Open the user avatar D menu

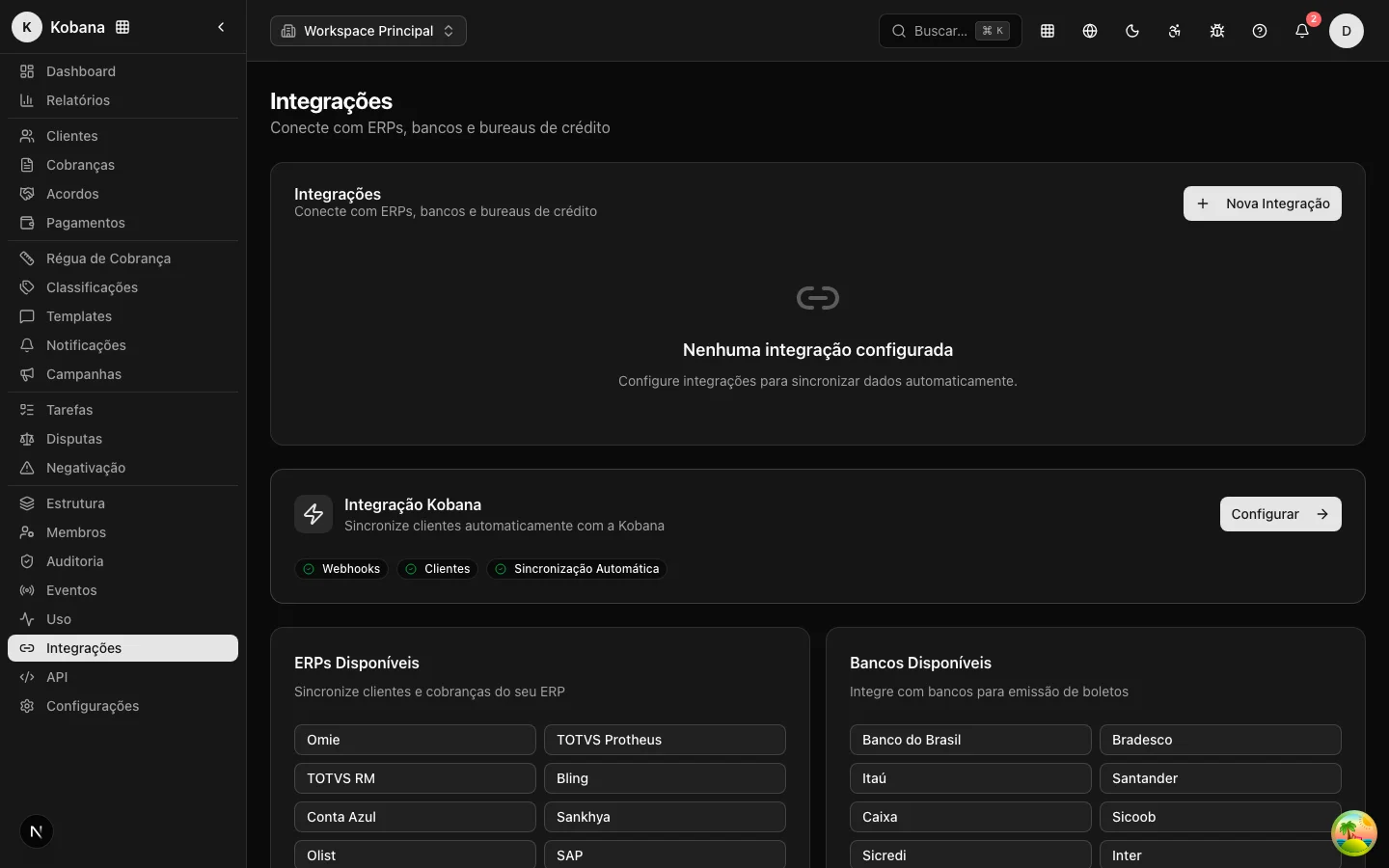coord(1347,31)
